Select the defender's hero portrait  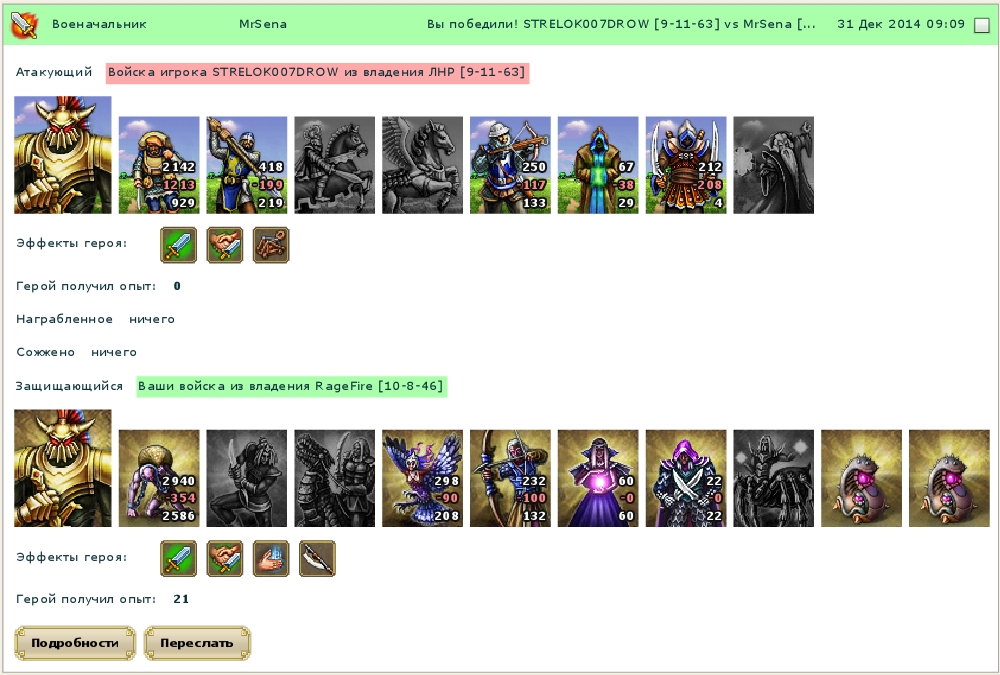62,468
